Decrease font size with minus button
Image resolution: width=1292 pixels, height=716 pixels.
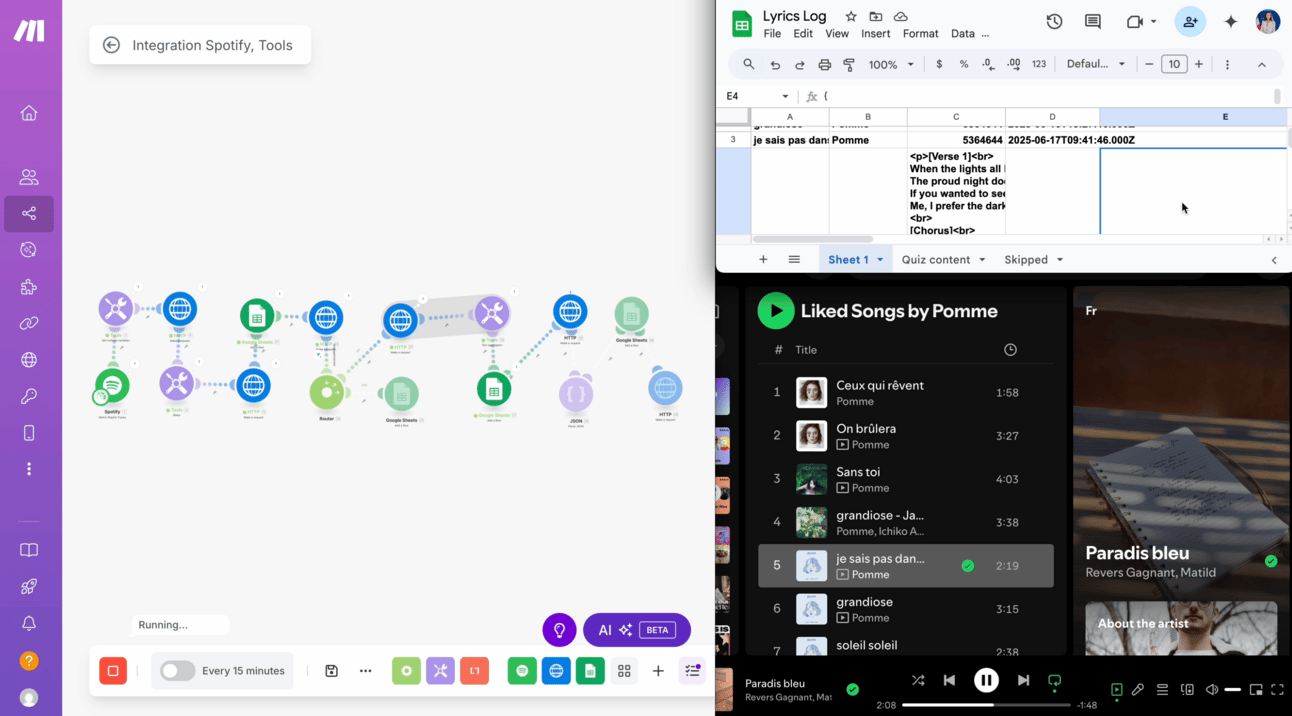click(1149, 64)
